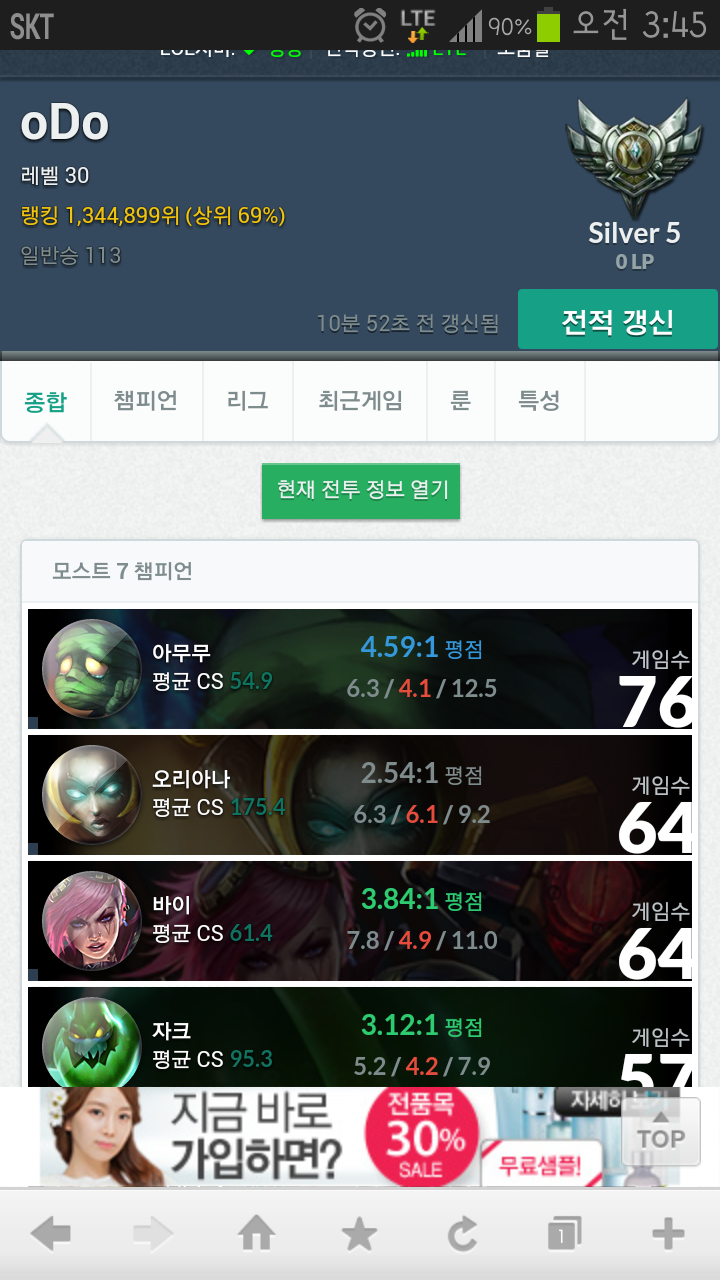Tap 전적 갱신 refresh stats button
The height and width of the screenshot is (1280, 720).
point(617,320)
